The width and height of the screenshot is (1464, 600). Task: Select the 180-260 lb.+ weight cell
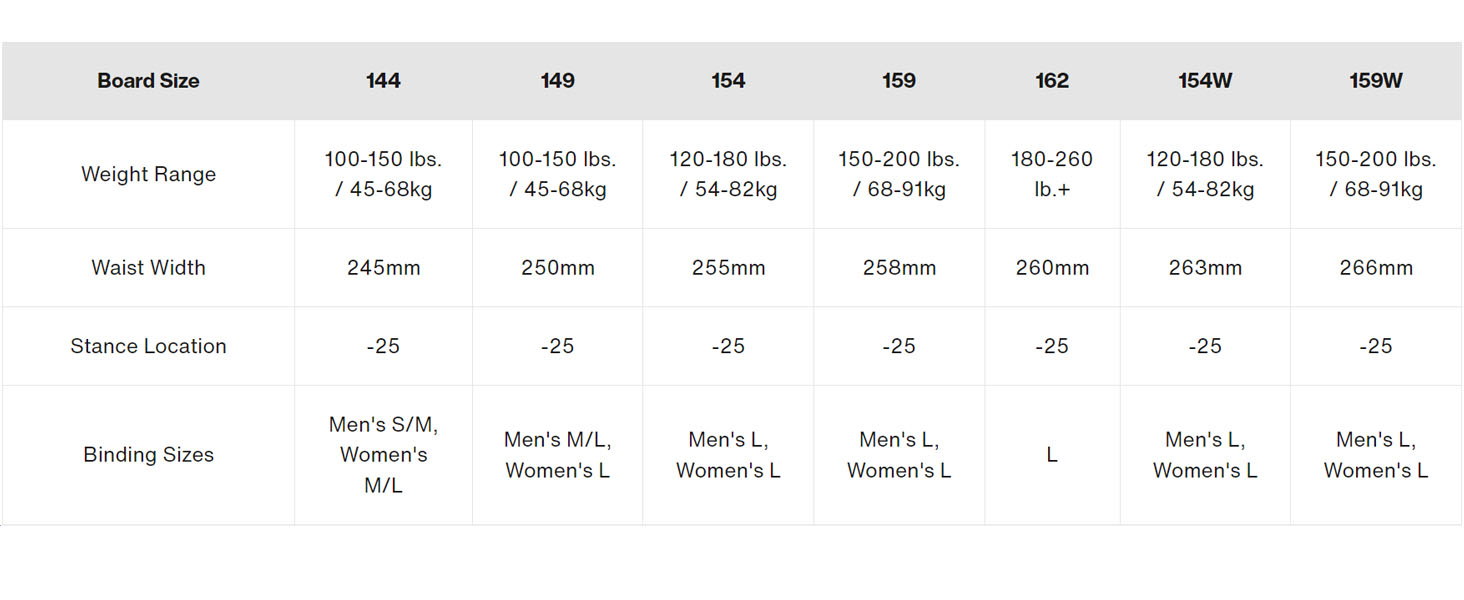click(1052, 174)
